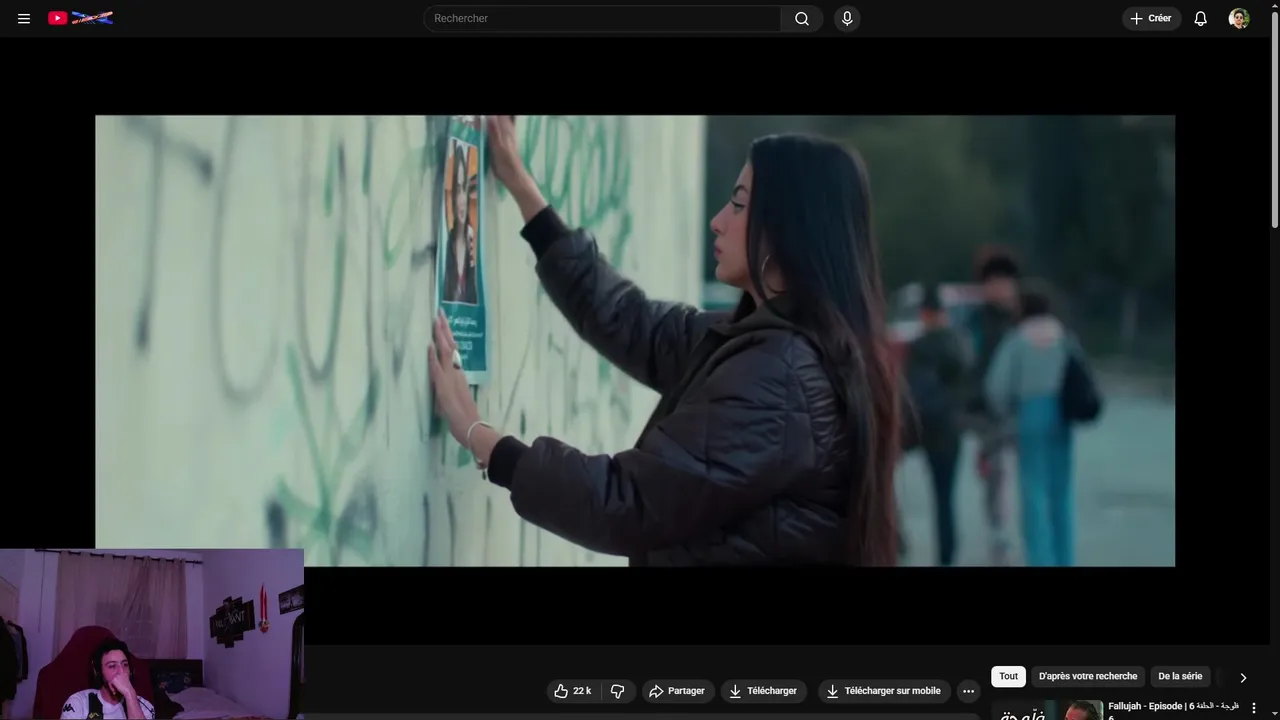Open the hamburger guide menu
1280x720 pixels.
[x=24, y=18]
